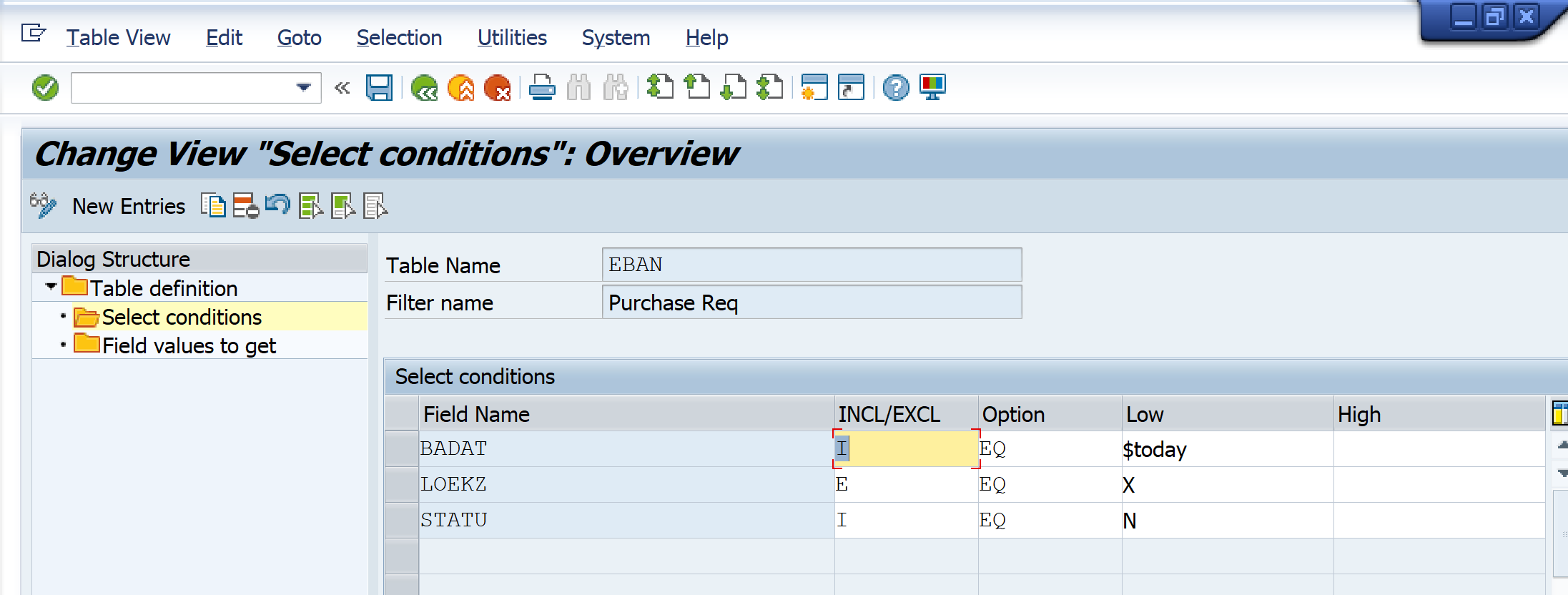Click the New Entries button
Image resolution: width=1568 pixels, height=595 pixels.
click(129, 207)
